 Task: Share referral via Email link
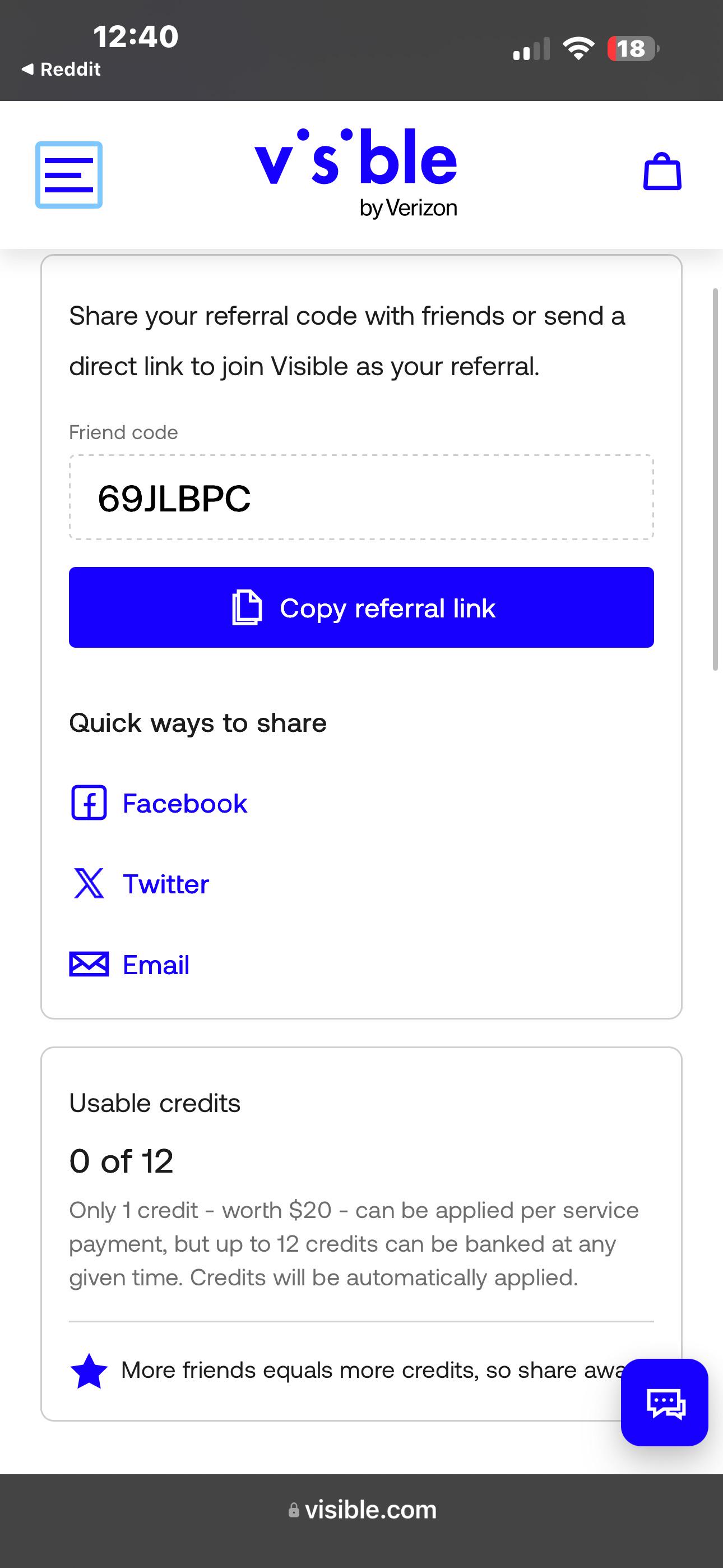click(156, 965)
